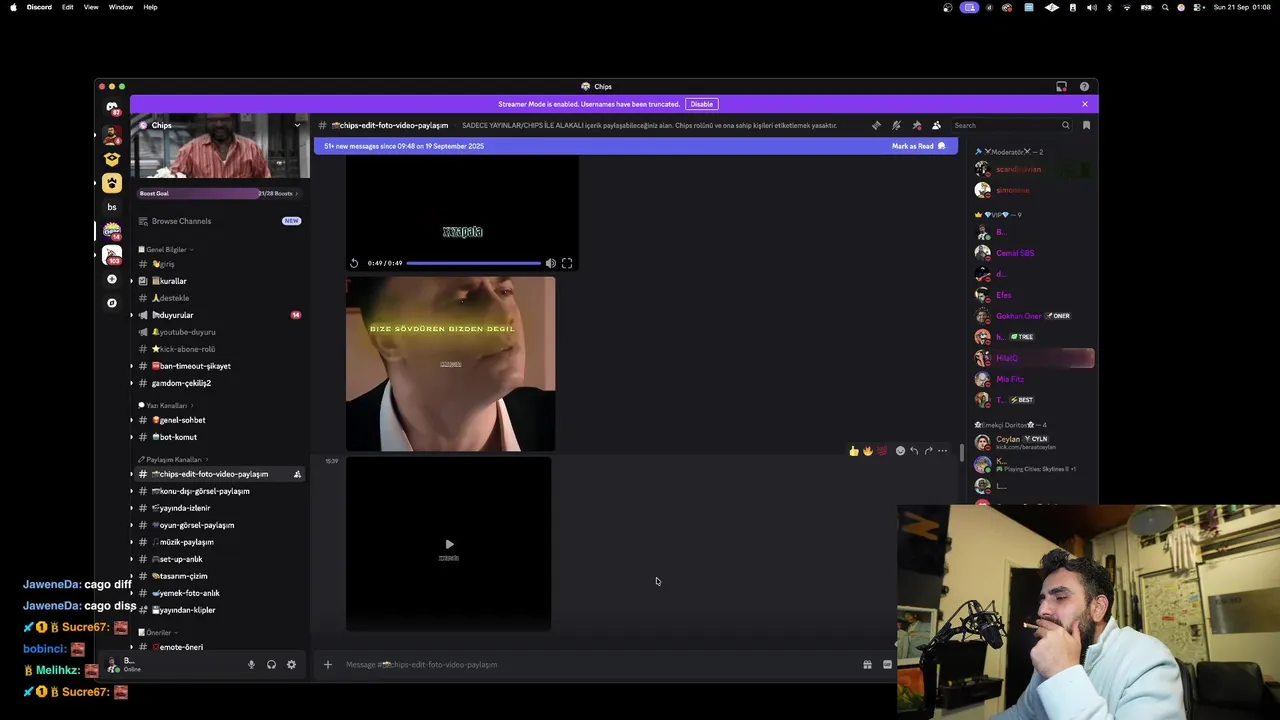Play the black video at bottom
The height and width of the screenshot is (720, 1280).
(x=449, y=544)
